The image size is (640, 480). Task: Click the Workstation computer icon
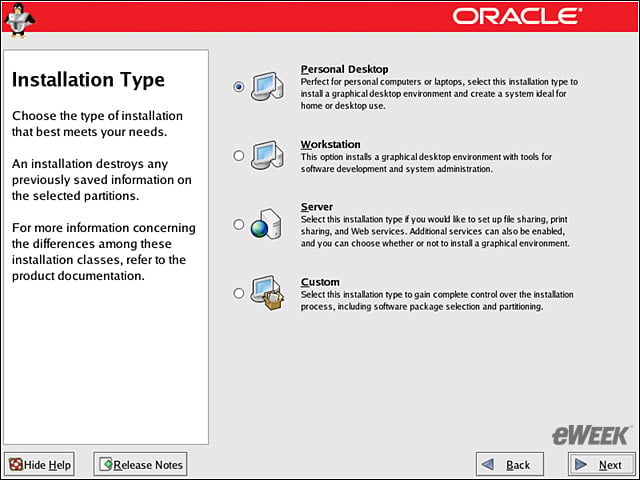[x=267, y=155]
